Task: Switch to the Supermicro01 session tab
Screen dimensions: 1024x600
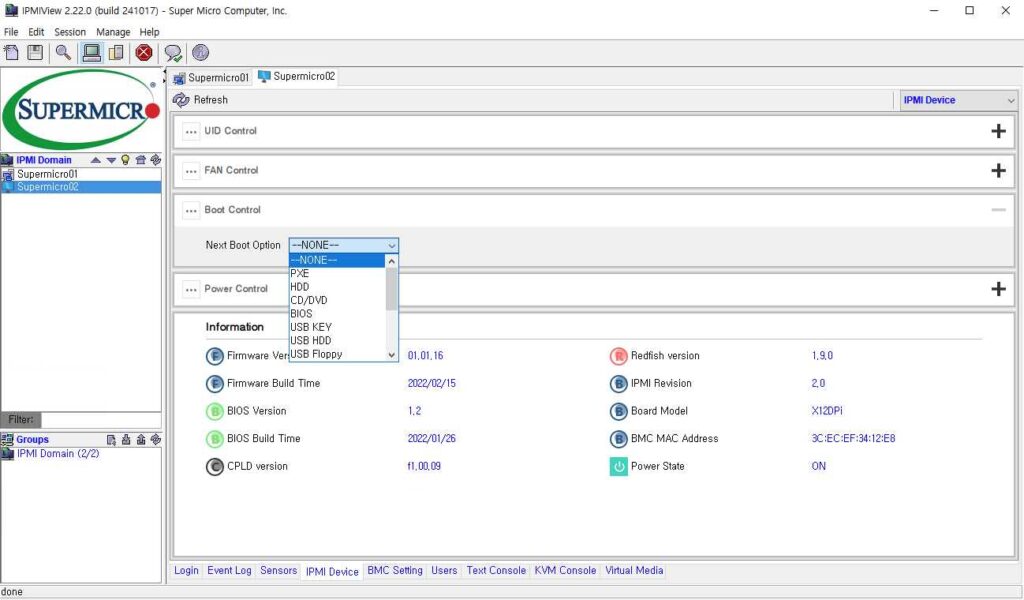Action: click(211, 78)
